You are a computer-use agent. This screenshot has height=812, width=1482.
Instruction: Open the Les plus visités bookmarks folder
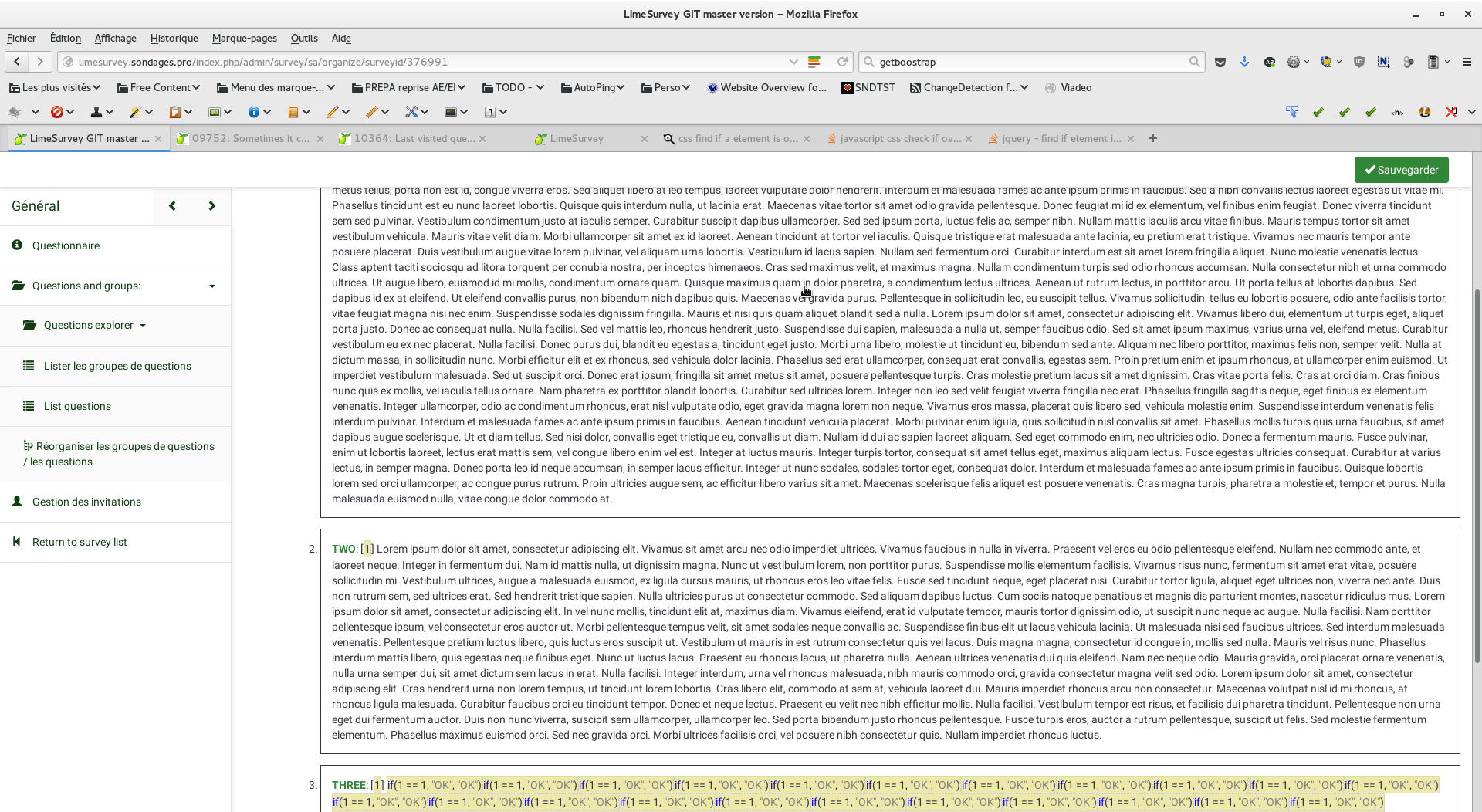[55, 87]
